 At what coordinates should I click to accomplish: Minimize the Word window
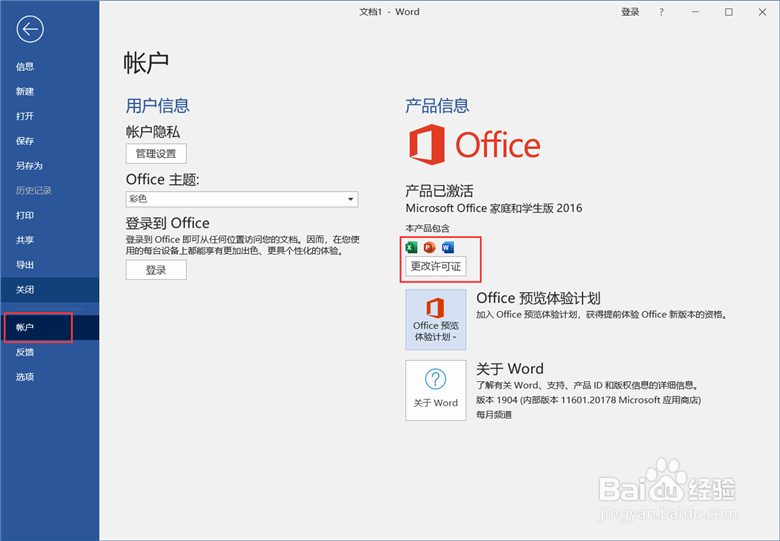(x=695, y=12)
